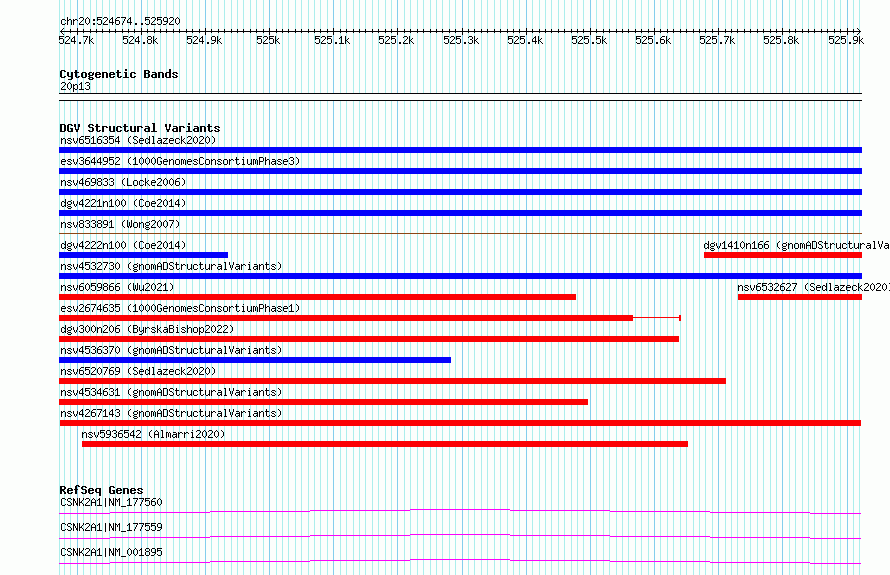This screenshot has width=890, height=575.
Task: Click the 525.2k ruler tick label
Action: (x=396, y=40)
